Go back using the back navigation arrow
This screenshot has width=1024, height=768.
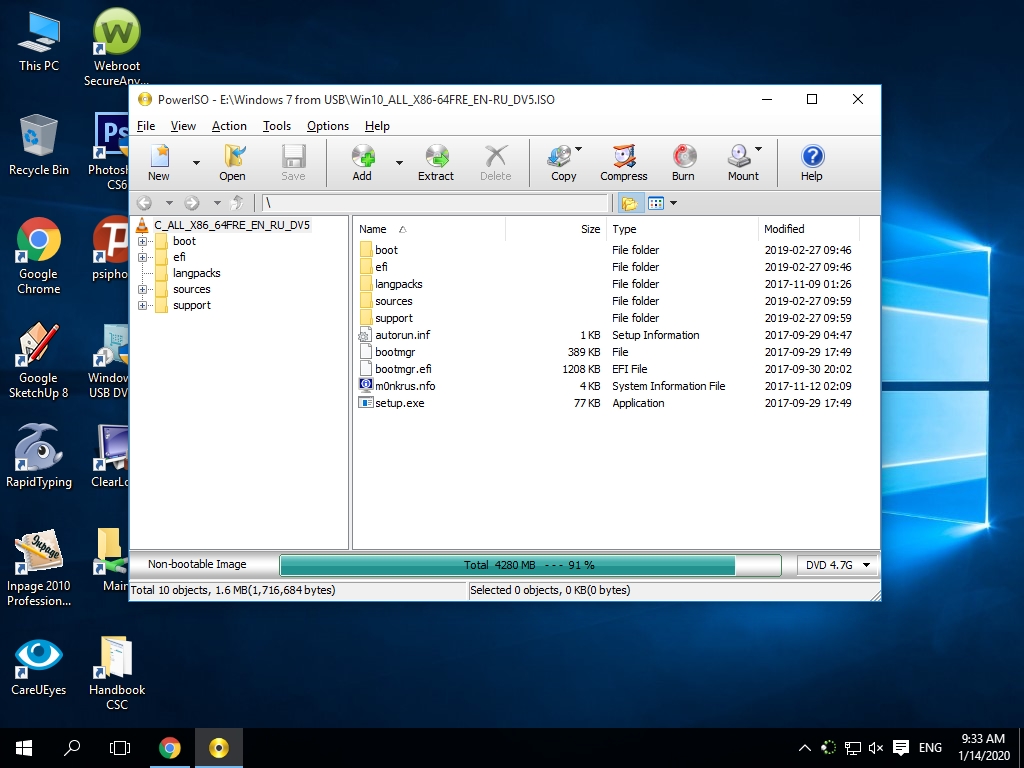pyautogui.click(x=144, y=202)
